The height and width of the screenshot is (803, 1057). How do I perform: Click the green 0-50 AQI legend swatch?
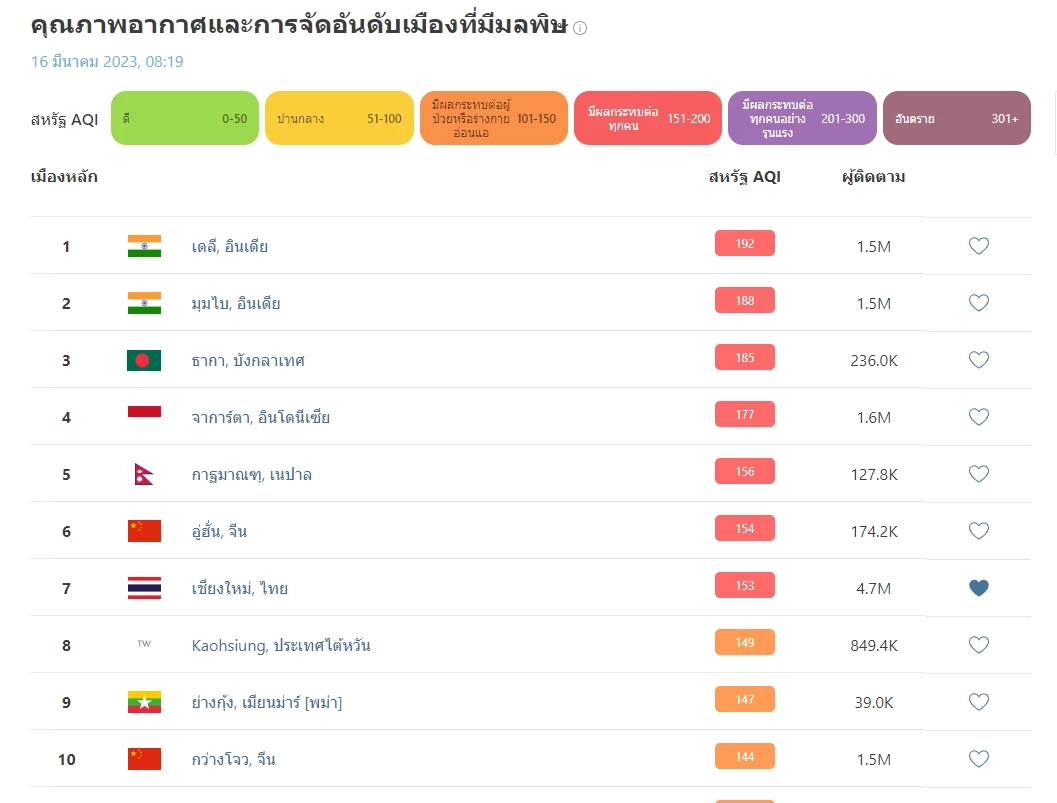tap(184, 117)
